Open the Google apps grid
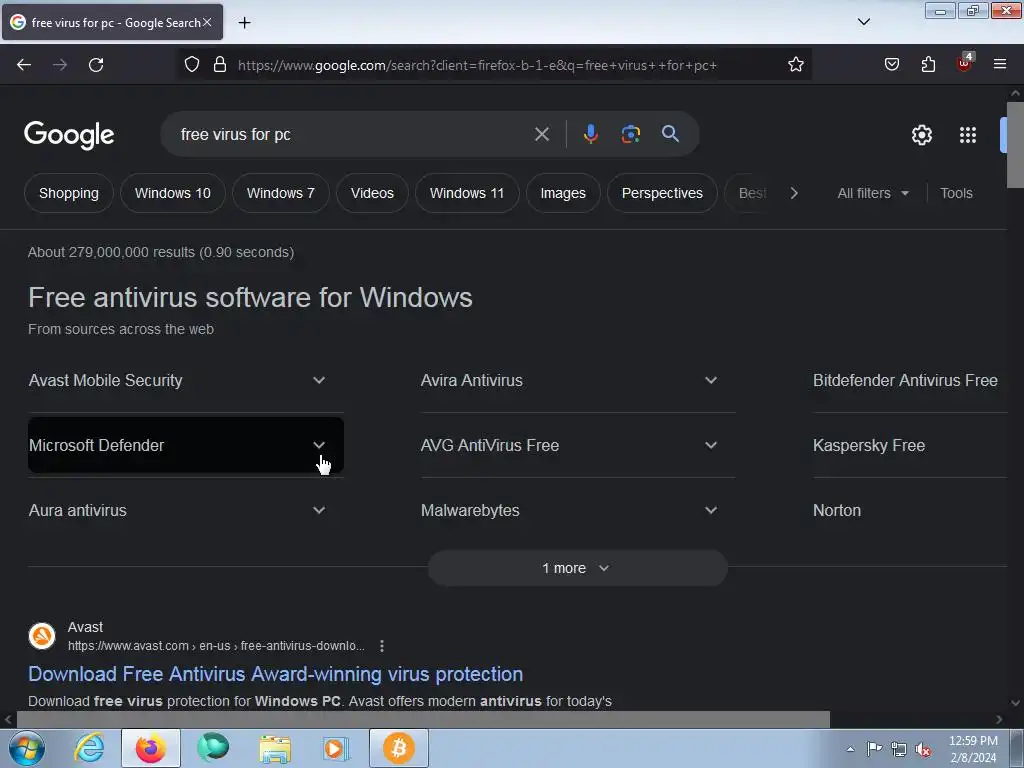The width and height of the screenshot is (1024, 768). point(968,135)
